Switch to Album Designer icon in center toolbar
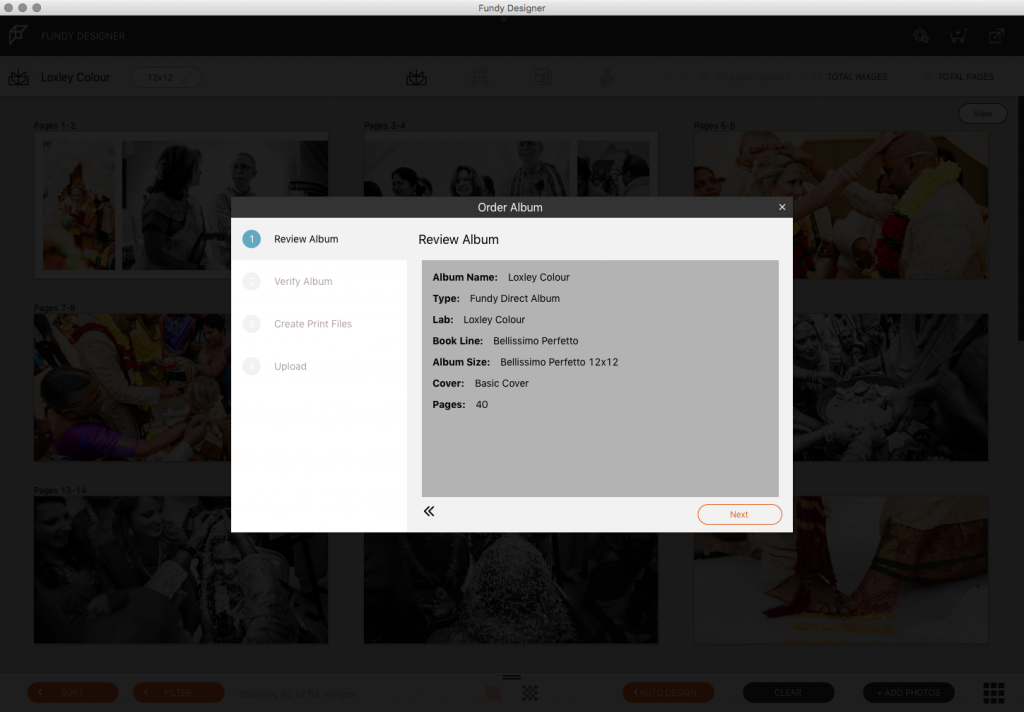Viewport: 1024px width, 712px height. pyautogui.click(x=416, y=77)
